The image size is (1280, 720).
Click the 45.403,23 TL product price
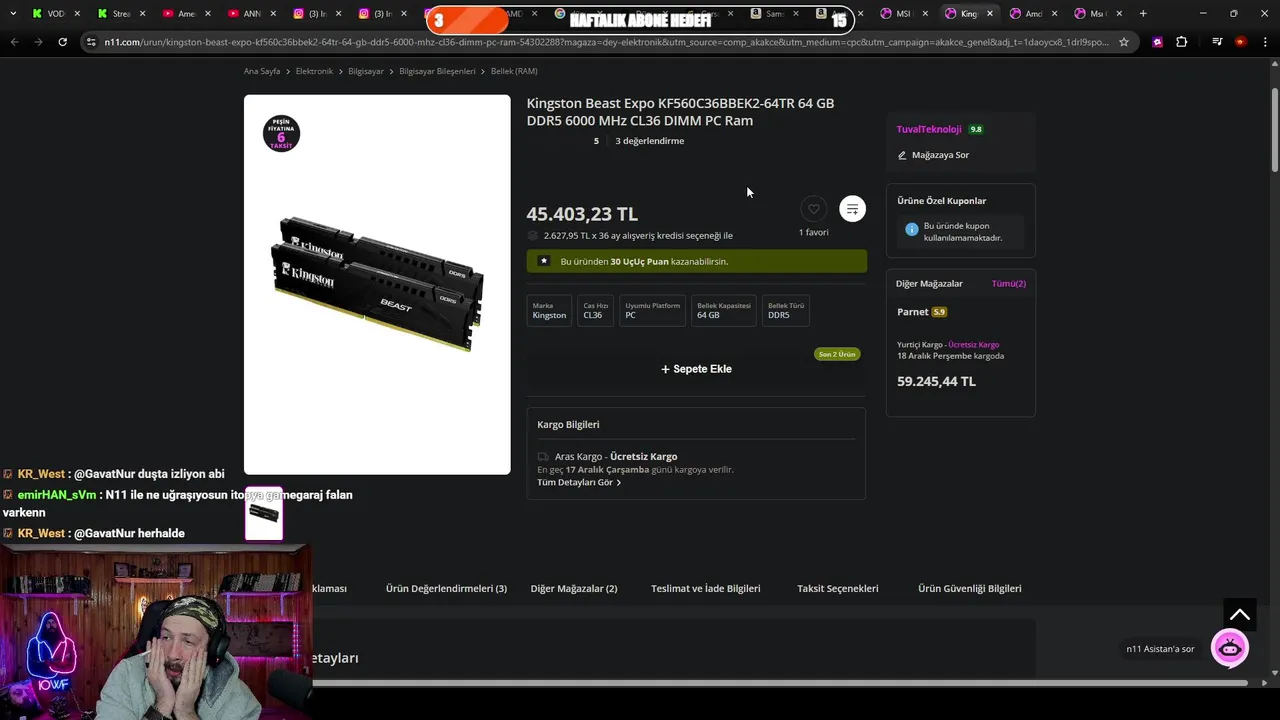click(x=582, y=214)
